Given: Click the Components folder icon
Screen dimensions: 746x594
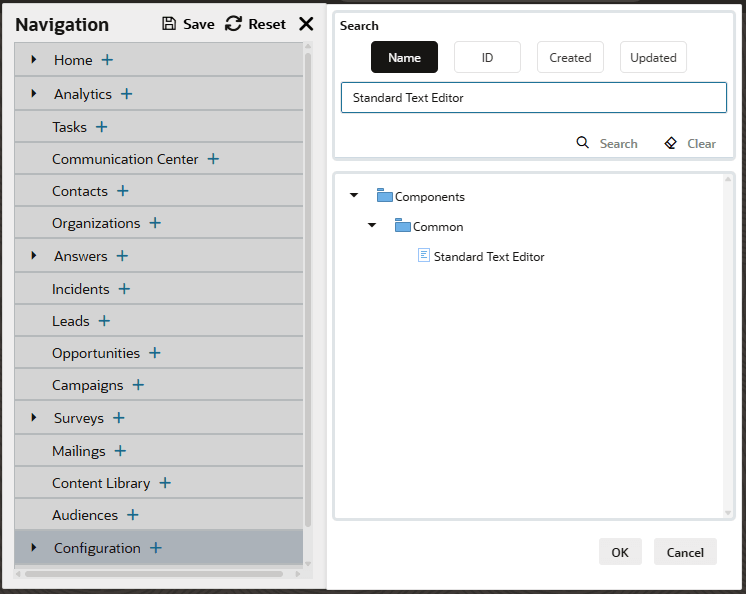Looking at the screenshot, I should tap(384, 195).
